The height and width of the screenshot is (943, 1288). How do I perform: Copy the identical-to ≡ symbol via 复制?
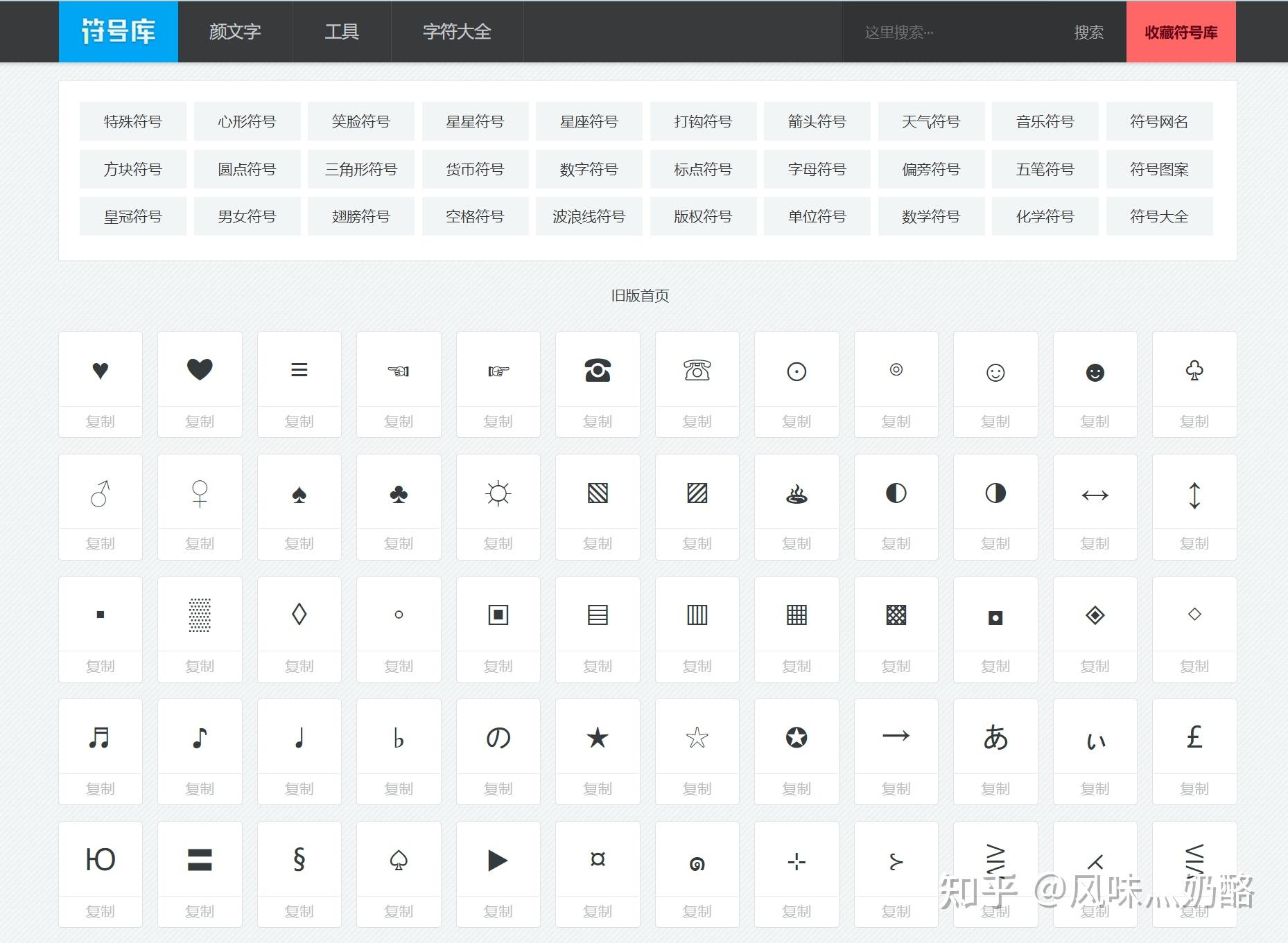[299, 422]
